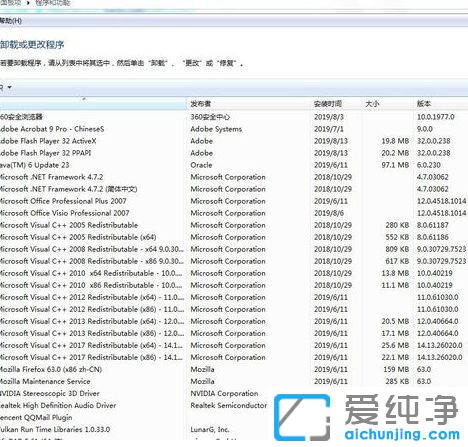Image resolution: width=468 pixels, height=447 pixels.
Task: Click size 25.6 MB cell
Action: tap(395, 345)
